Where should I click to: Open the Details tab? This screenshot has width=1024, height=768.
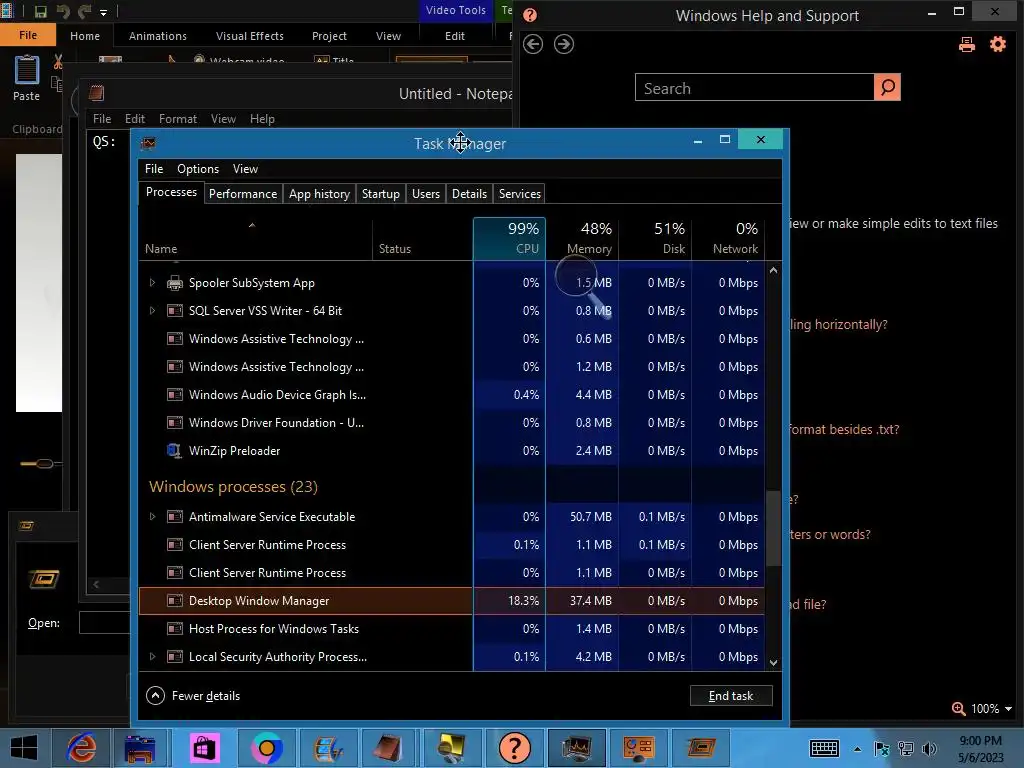point(470,194)
